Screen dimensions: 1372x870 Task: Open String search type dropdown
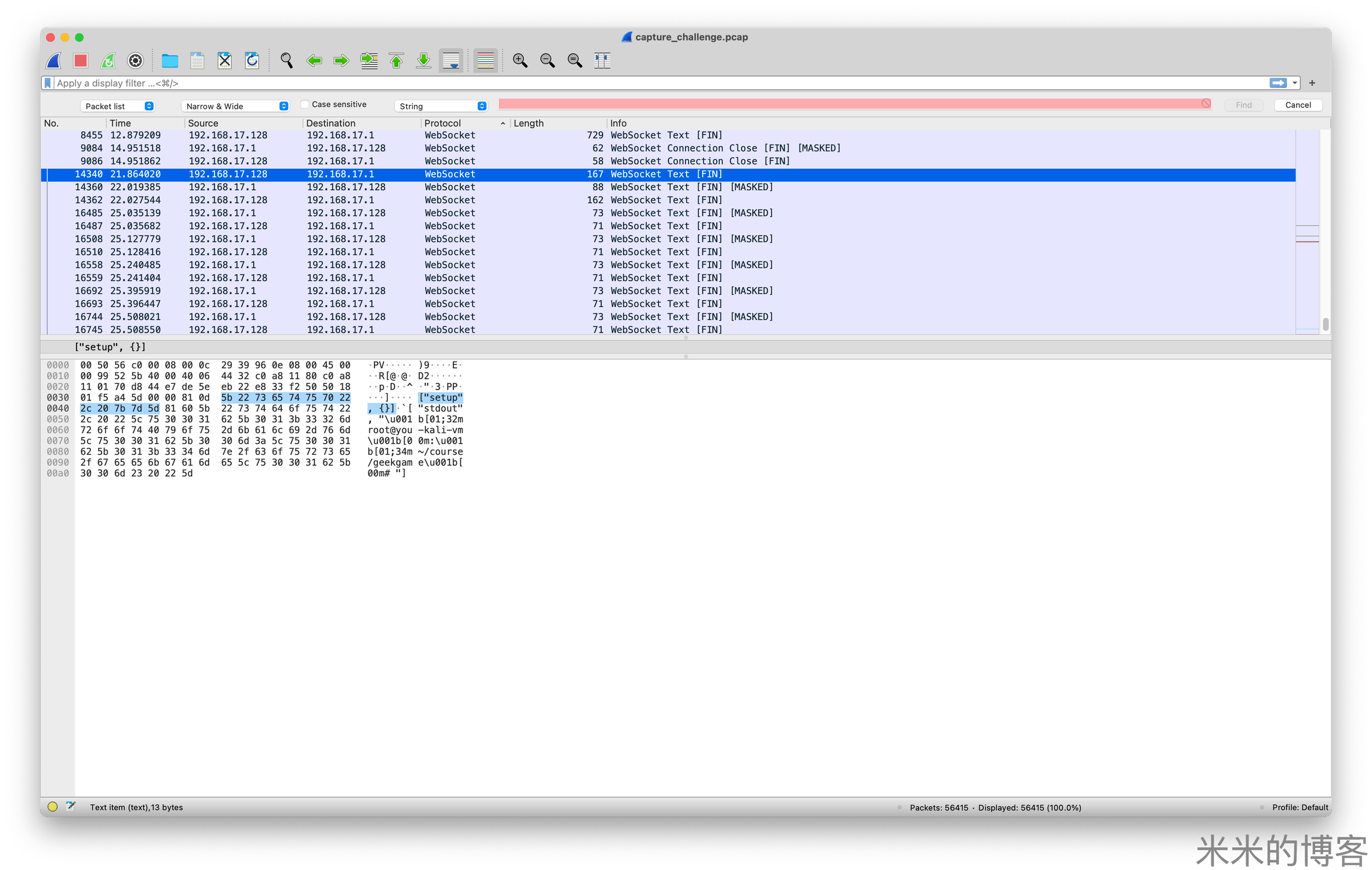441,106
